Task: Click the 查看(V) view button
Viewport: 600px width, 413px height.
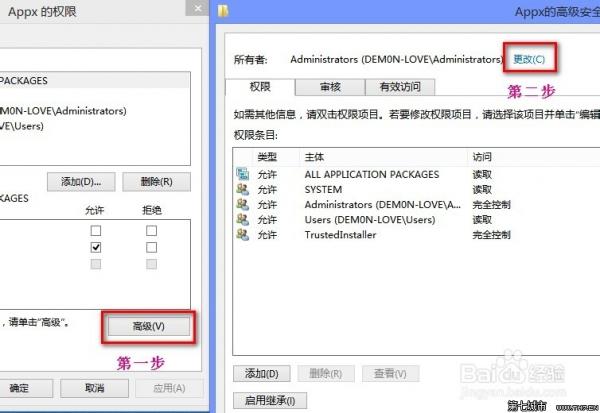Action: [390, 374]
